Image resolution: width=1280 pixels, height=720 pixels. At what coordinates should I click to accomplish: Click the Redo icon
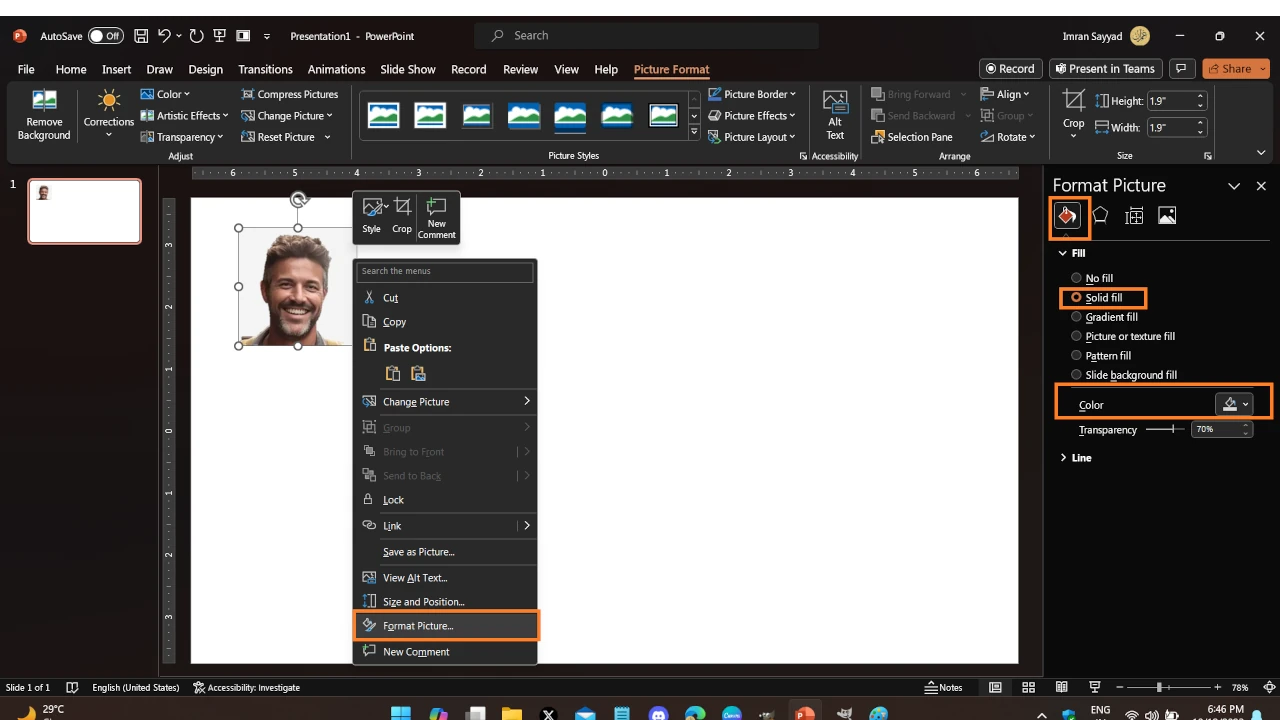(196, 36)
